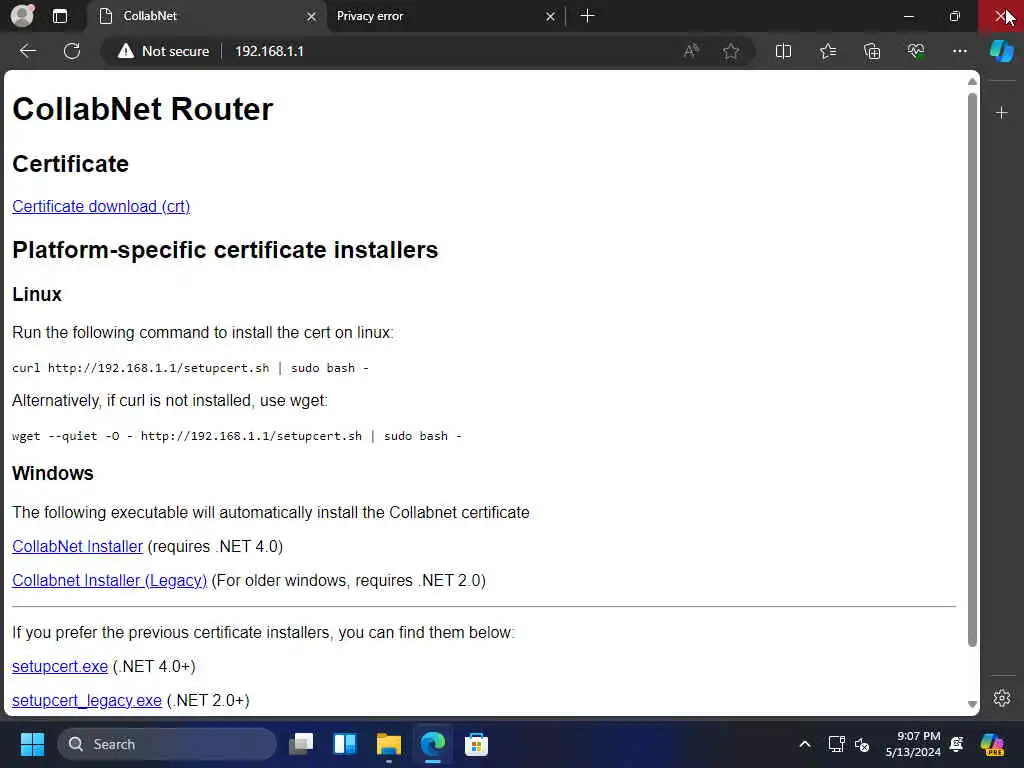Click the CollabNet Router heading
Image resolution: width=1024 pixels, height=768 pixels.
tap(143, 109)
